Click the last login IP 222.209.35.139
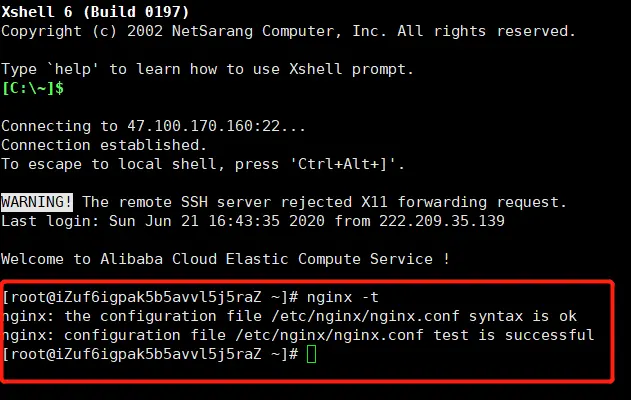This screenshot has height=400, width=631. click(x=441, y=221)
